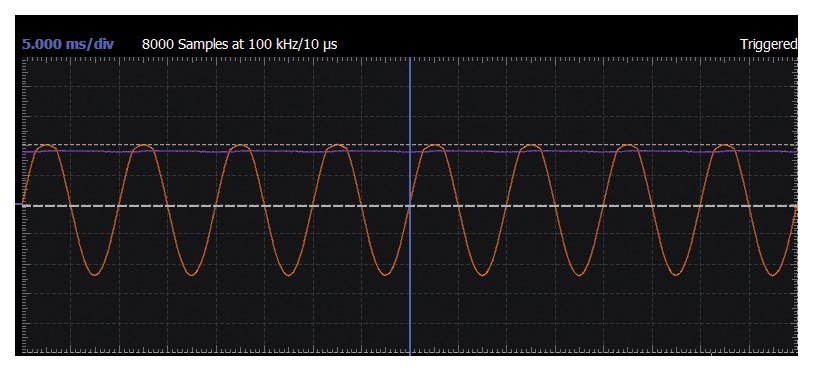Screen dimensions: 813x371
Task: Click the orange peak just right of blue cursor
Action: [x=433, y=147]
